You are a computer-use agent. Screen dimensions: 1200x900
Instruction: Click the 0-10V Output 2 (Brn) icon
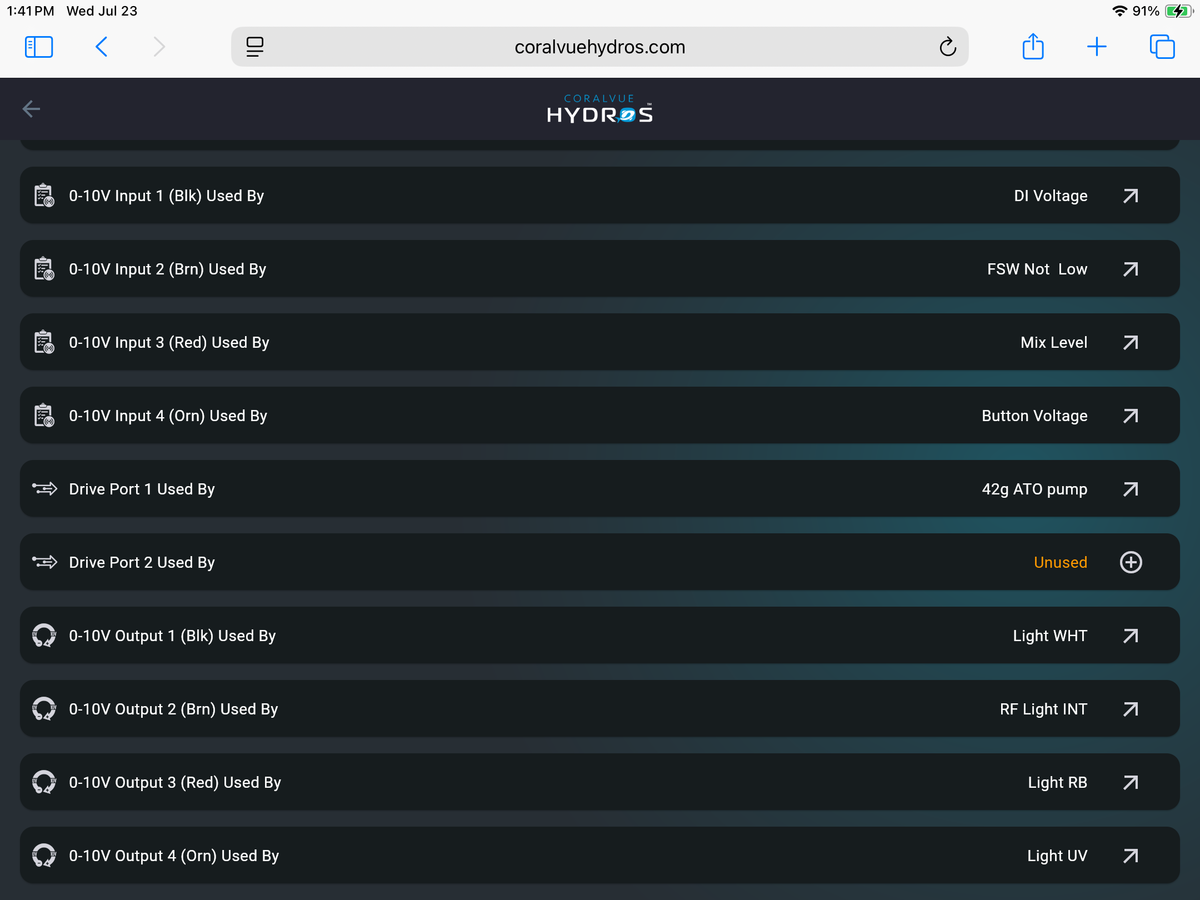[x=44, y=709]
